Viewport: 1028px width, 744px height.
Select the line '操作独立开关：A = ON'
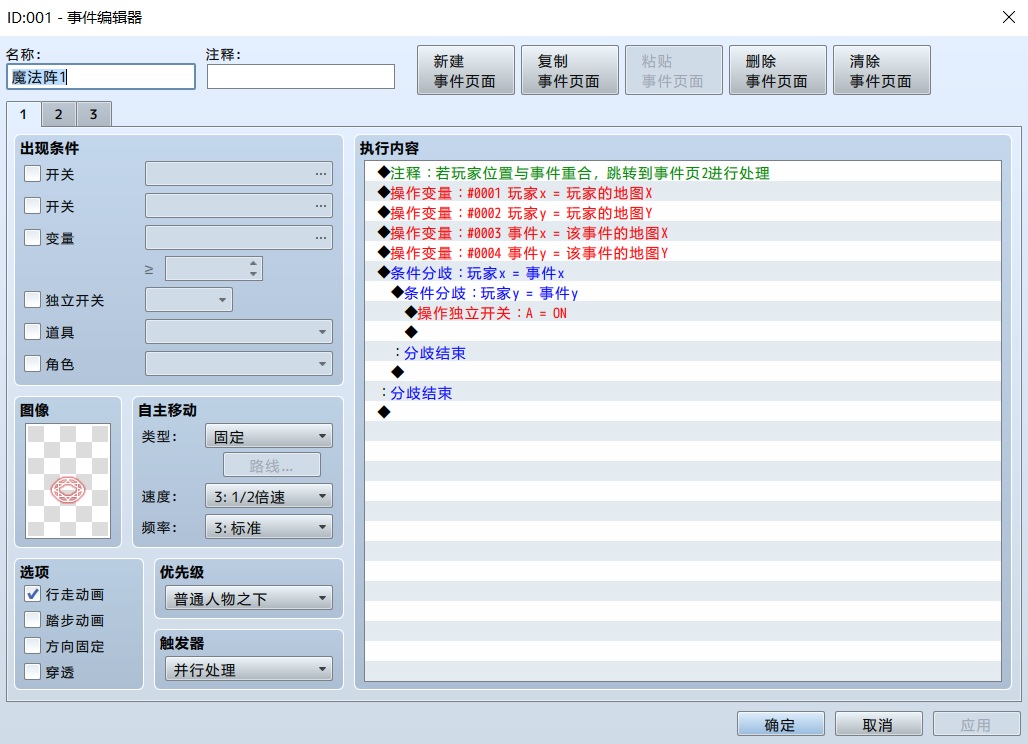coord(682,313)
